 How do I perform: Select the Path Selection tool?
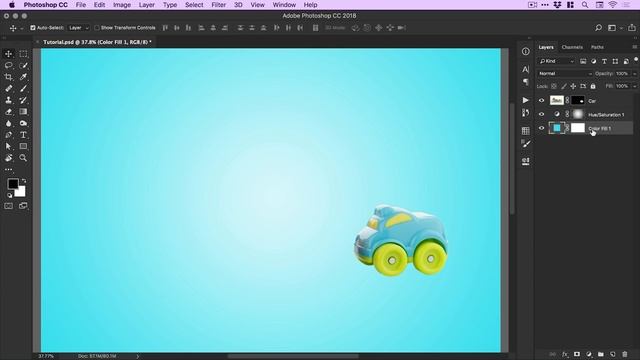pyautogui.click(x=9, y=146)
